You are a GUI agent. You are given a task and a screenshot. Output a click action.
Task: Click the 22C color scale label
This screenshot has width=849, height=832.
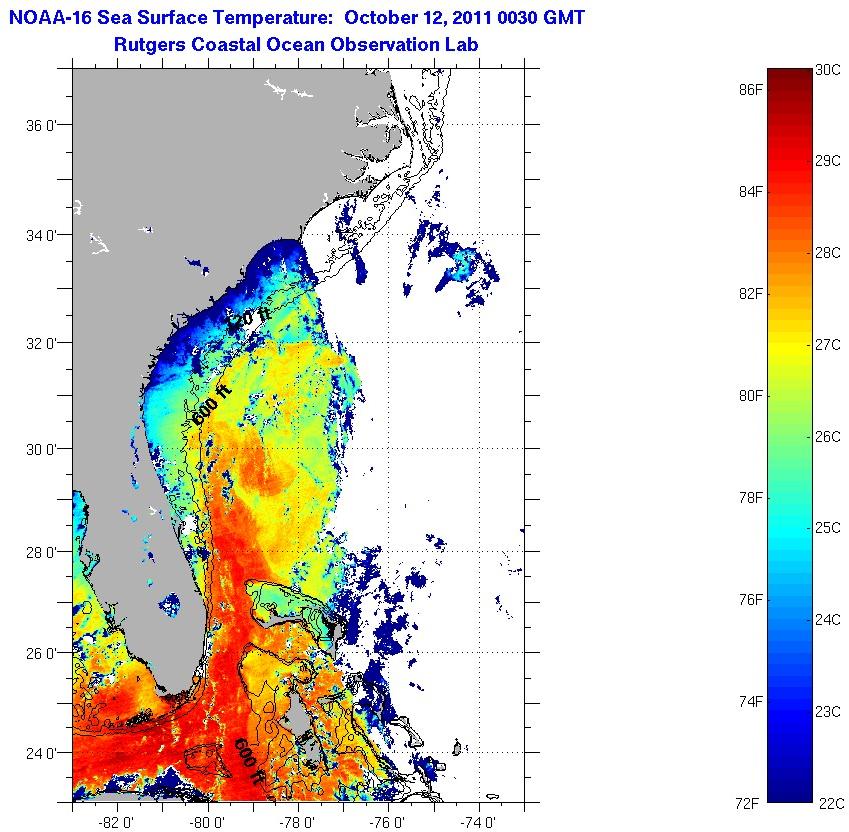[832, 803]
